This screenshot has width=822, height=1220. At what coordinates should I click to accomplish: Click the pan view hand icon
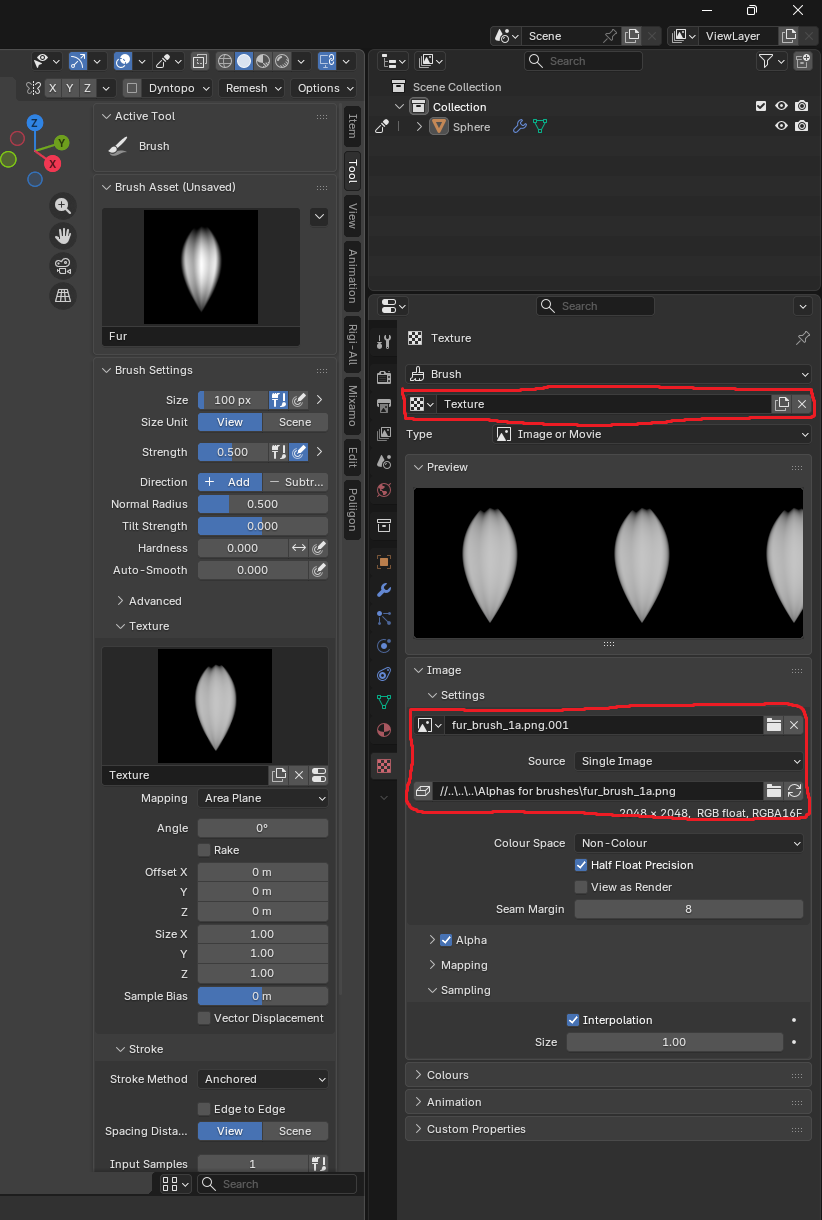63,236
